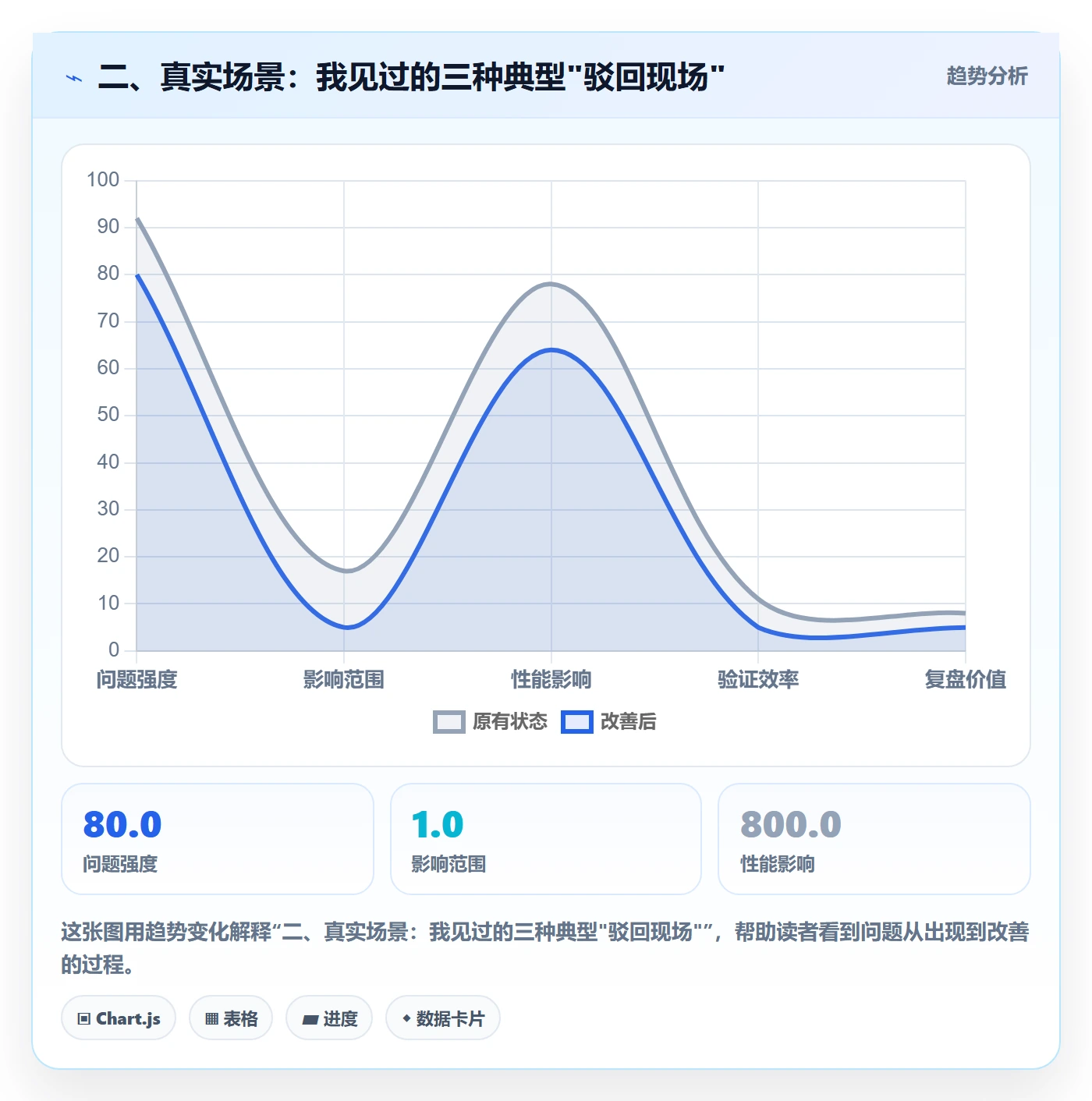Click the 问题强度 x-axis label
This screenshot has height=1101, width=1092.
[137, 680]
